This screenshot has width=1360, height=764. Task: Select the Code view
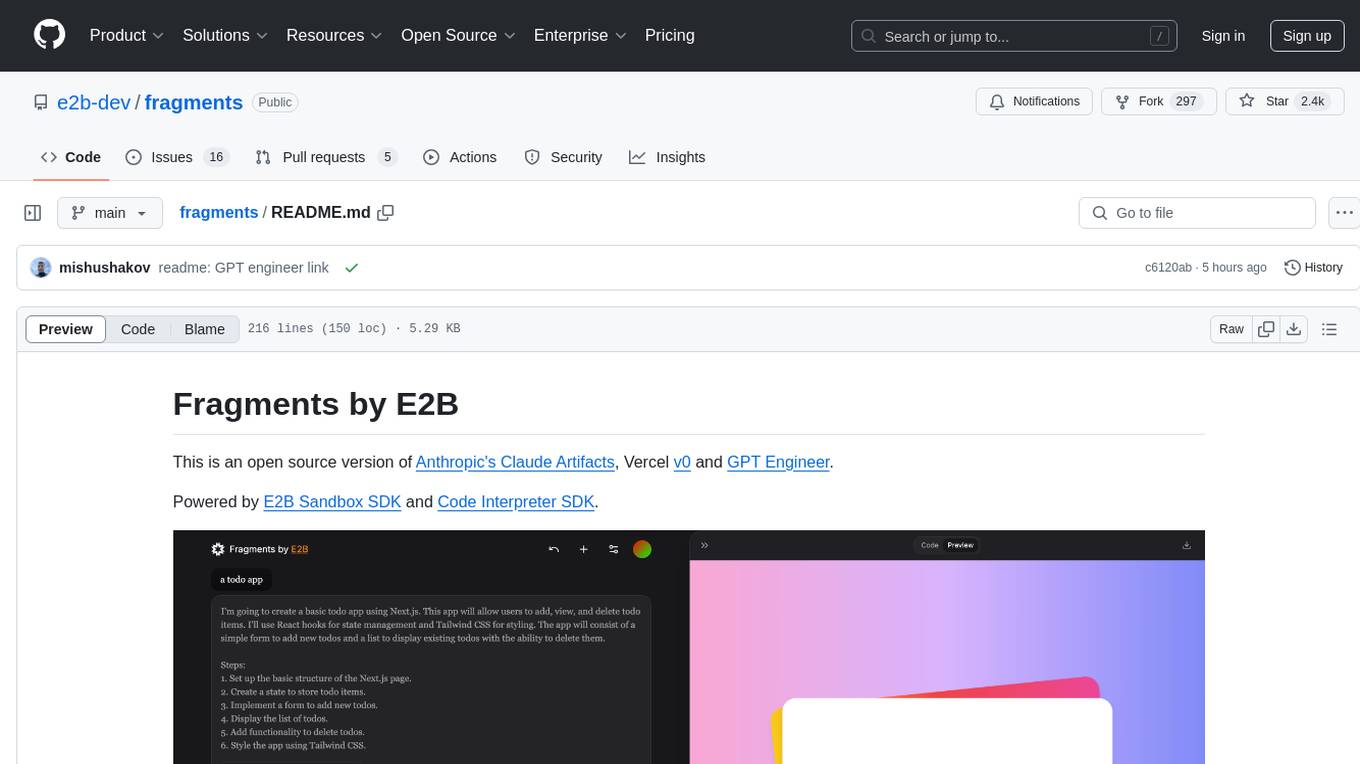(138, 329)
